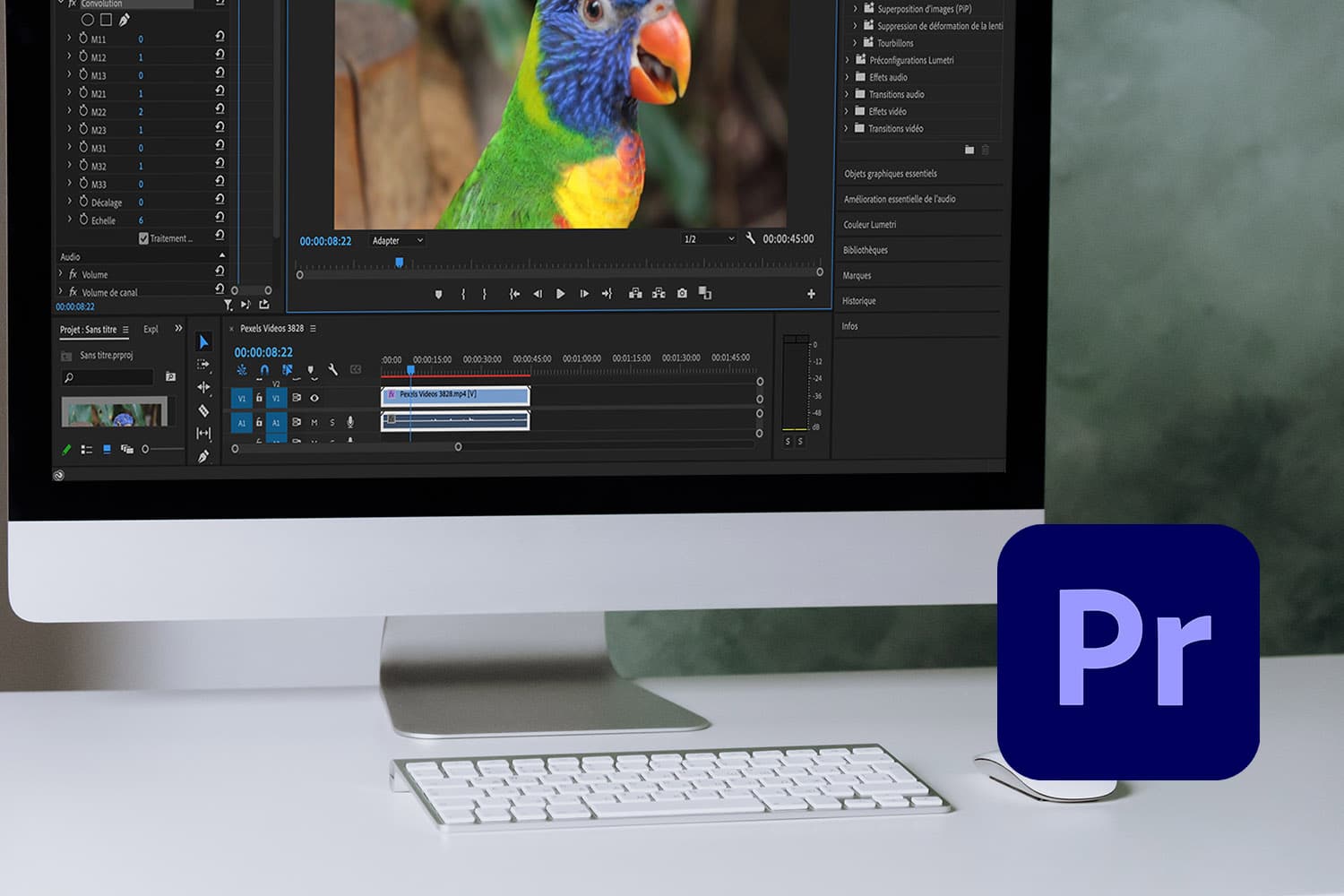Viewport: 1344px width, 896px height.
Task: Expand the M11 parameter
Action: pyautogui.click(x=69, y=38)
